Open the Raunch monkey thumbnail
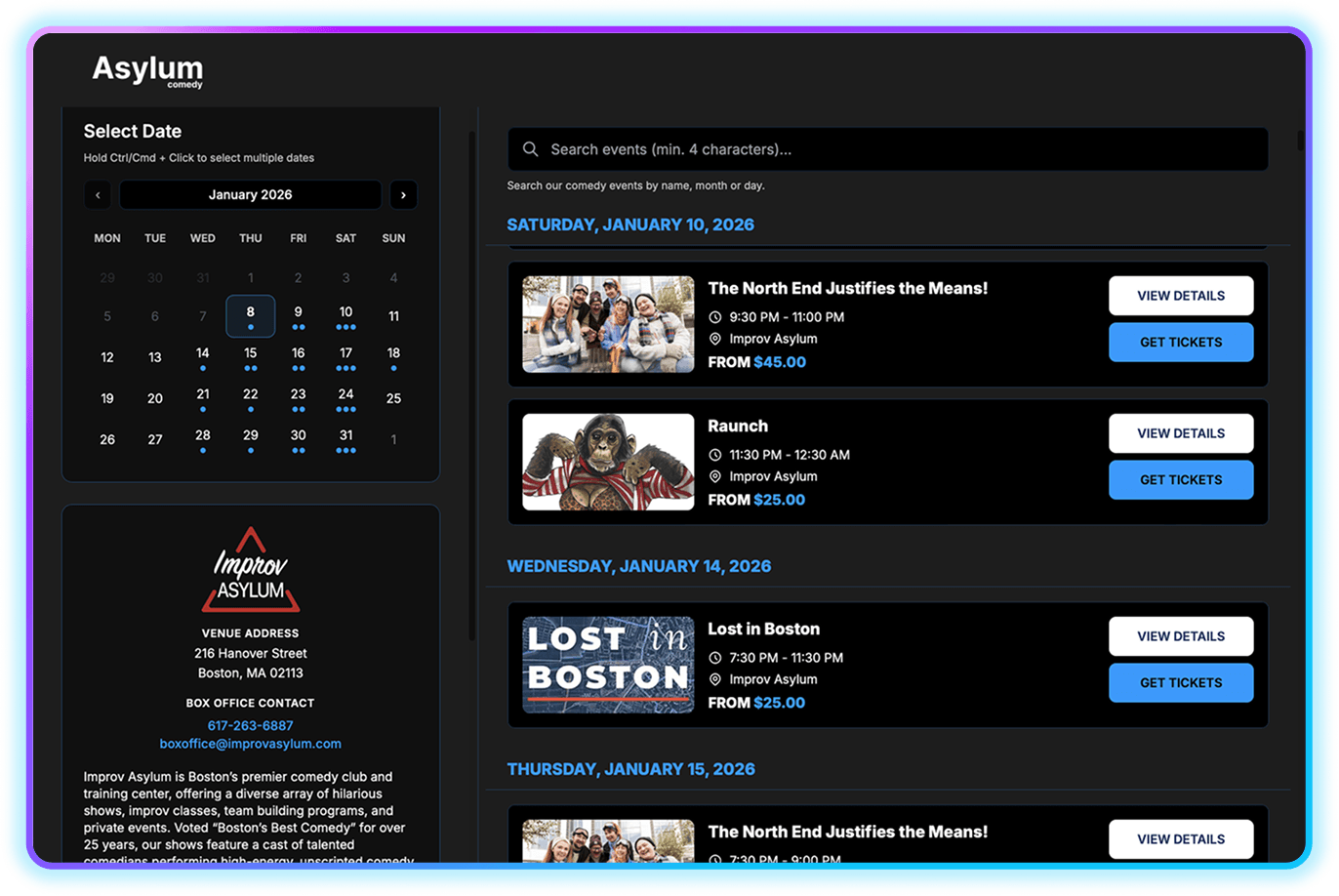 pyautogui.click(x=608, y=462)
